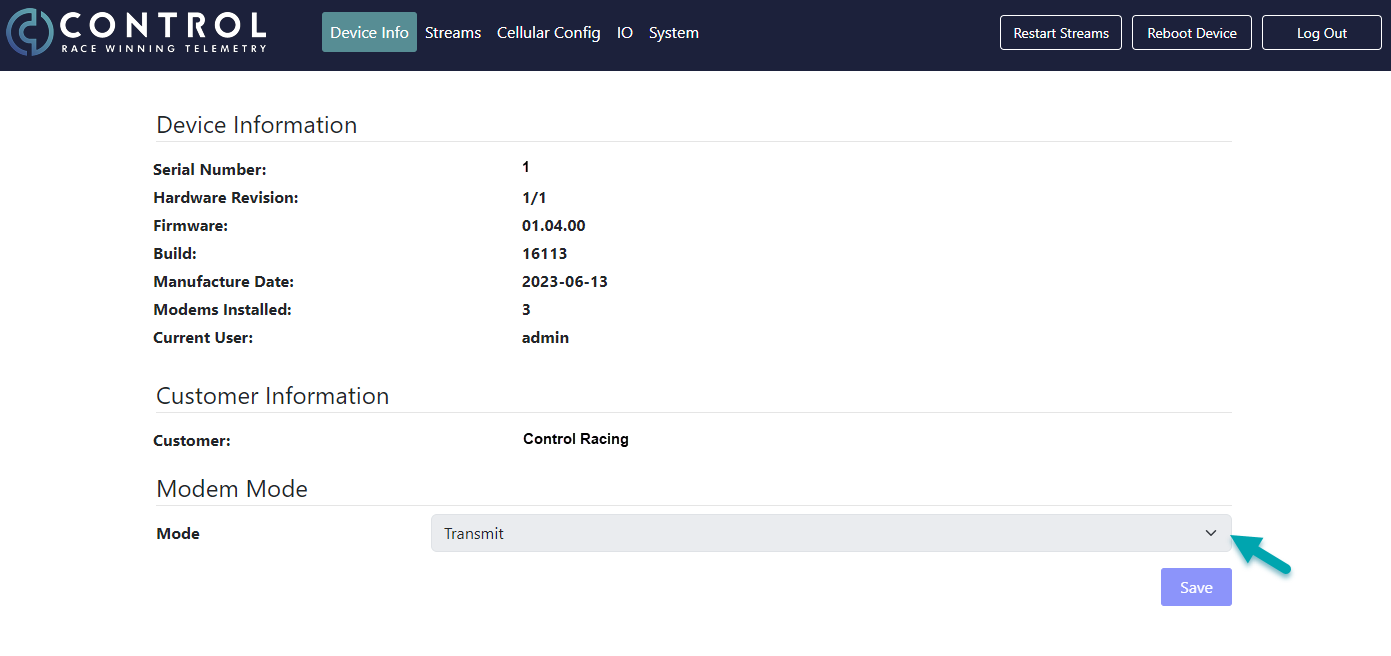1391x656 pixels.
Task: Open the System menu item
Action: click(673, 32)
